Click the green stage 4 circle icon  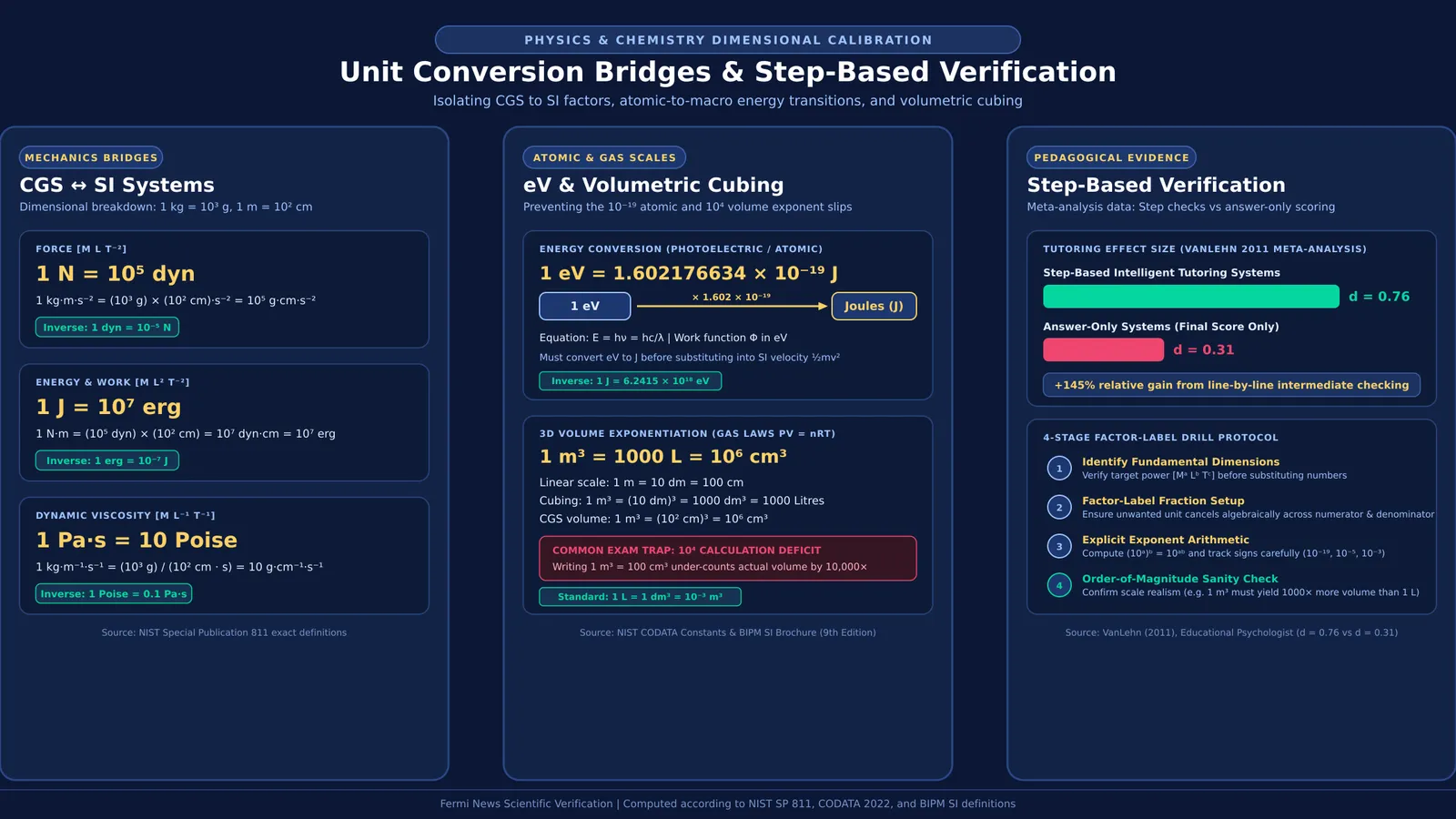coord(1059,585)
